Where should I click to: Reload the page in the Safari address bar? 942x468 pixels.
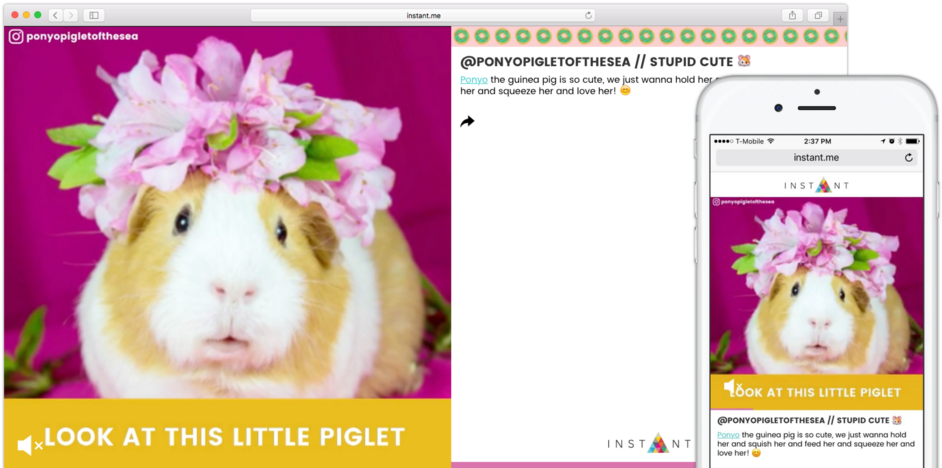click(x=588, y=15)
